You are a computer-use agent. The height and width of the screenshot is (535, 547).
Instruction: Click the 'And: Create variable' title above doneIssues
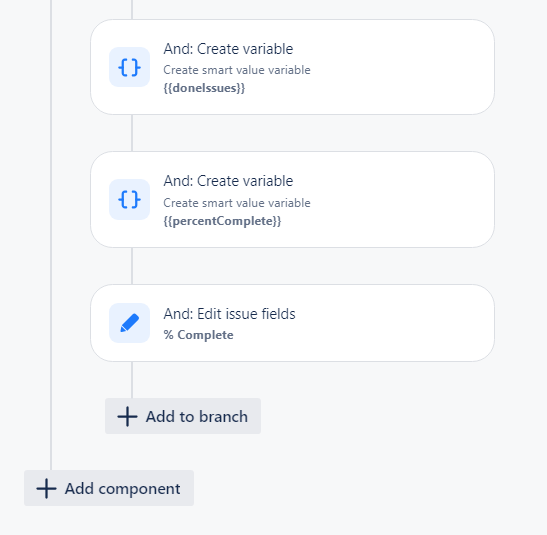228,49
